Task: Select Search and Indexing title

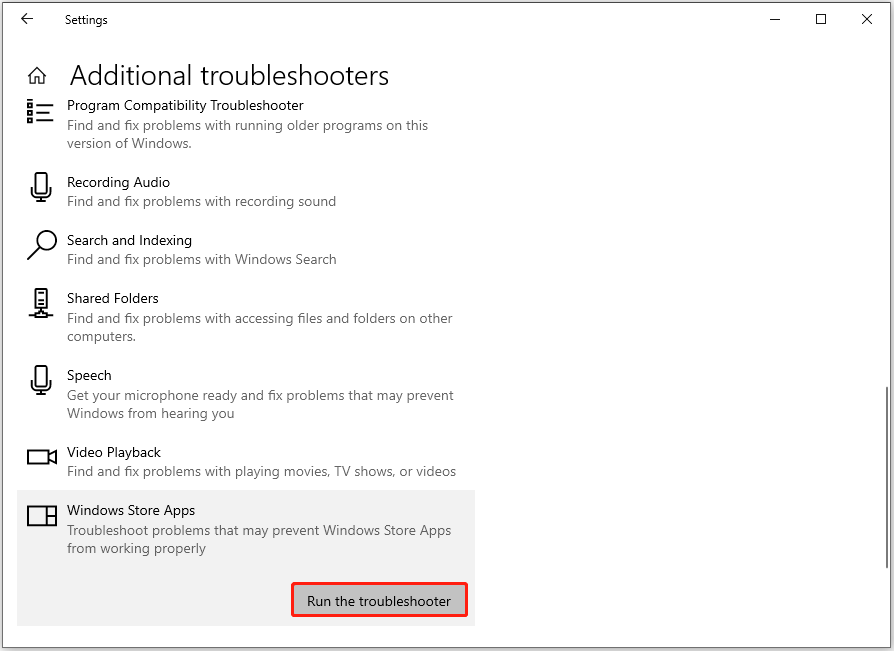Action: click(x=129, y=241)
